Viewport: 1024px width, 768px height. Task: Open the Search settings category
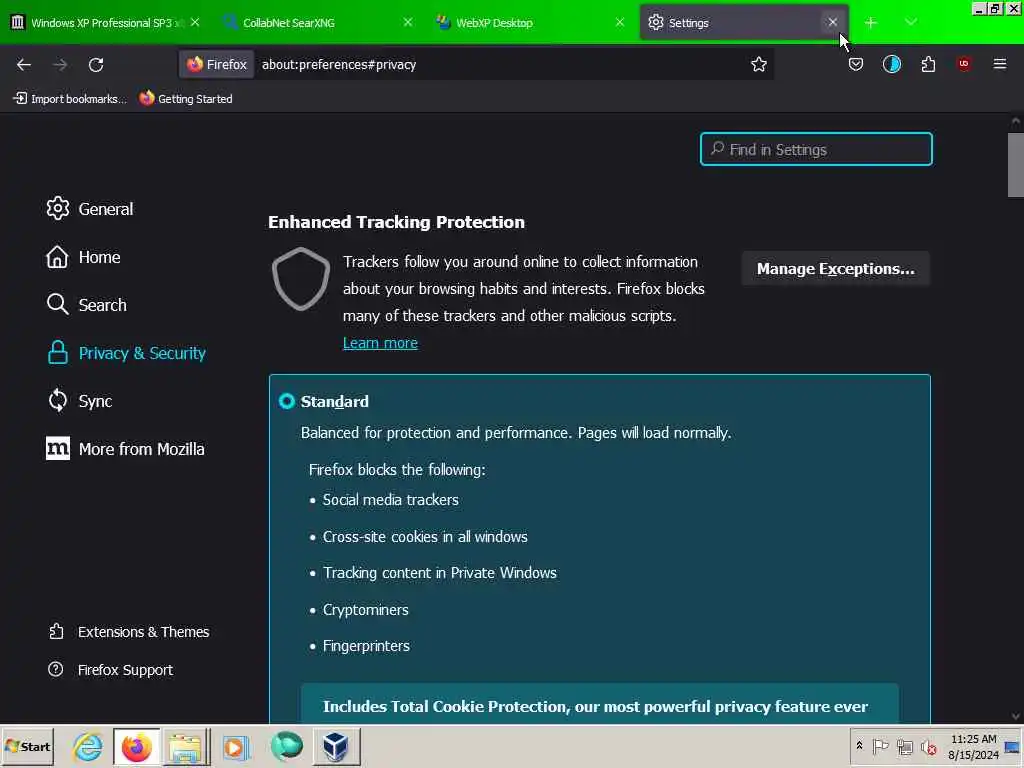coord(87,305)
